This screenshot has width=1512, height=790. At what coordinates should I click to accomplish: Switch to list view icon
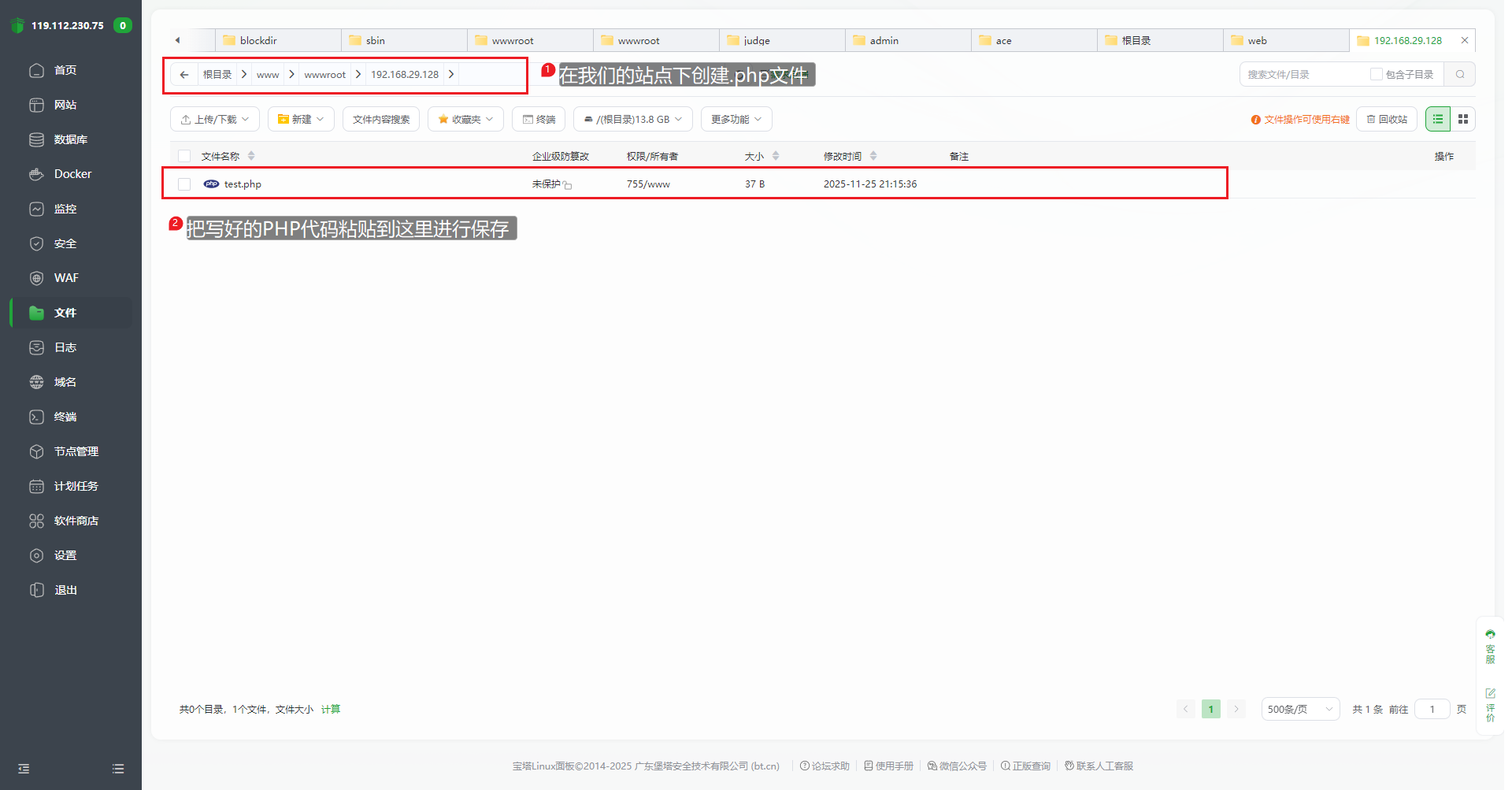1437,119
